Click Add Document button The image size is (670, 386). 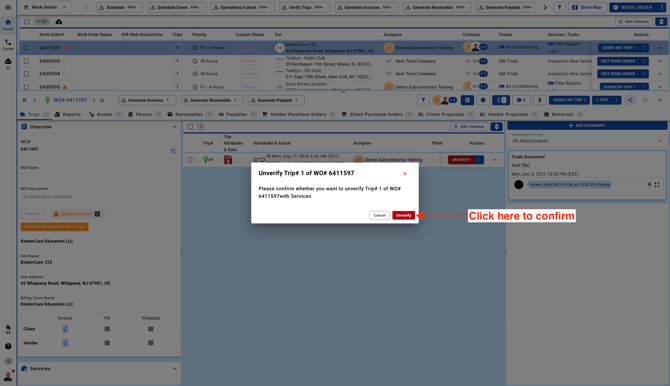click(587, 126)
